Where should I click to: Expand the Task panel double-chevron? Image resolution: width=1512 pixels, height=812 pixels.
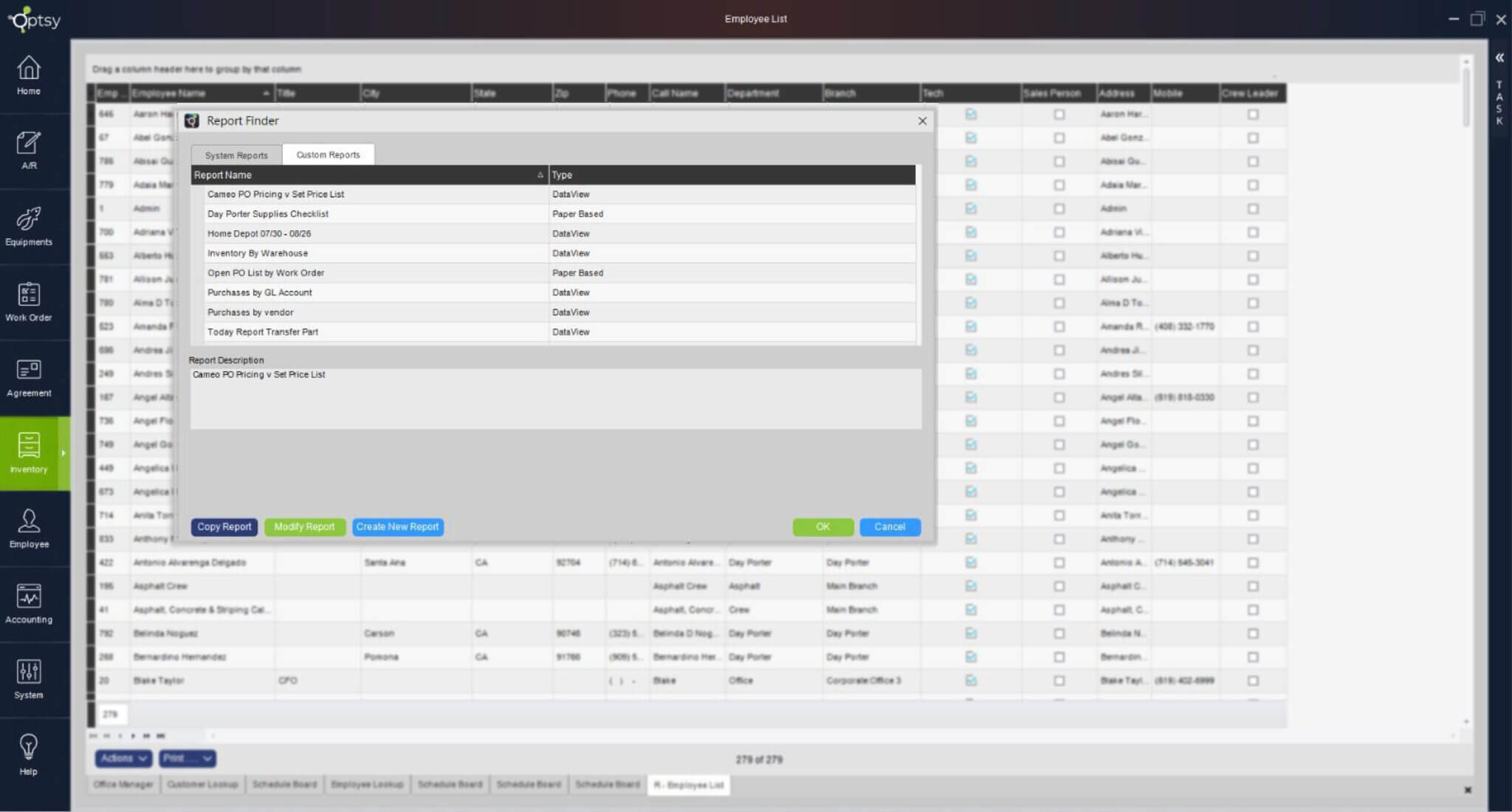pos(1499,58)
